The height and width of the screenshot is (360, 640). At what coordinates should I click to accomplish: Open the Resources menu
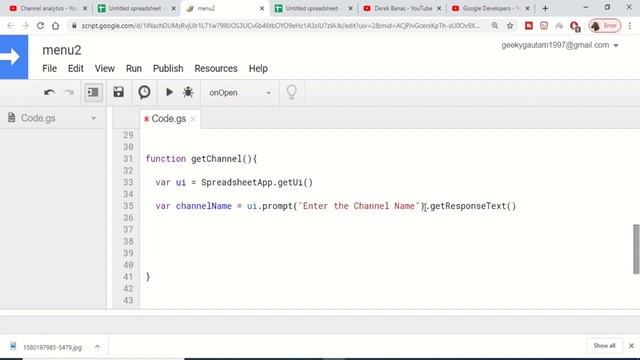pyautogui.click(x=216, y=69)
